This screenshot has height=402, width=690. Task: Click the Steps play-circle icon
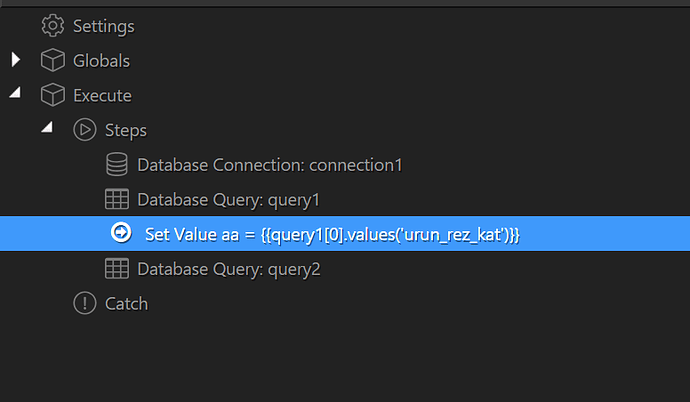(84, 130)
